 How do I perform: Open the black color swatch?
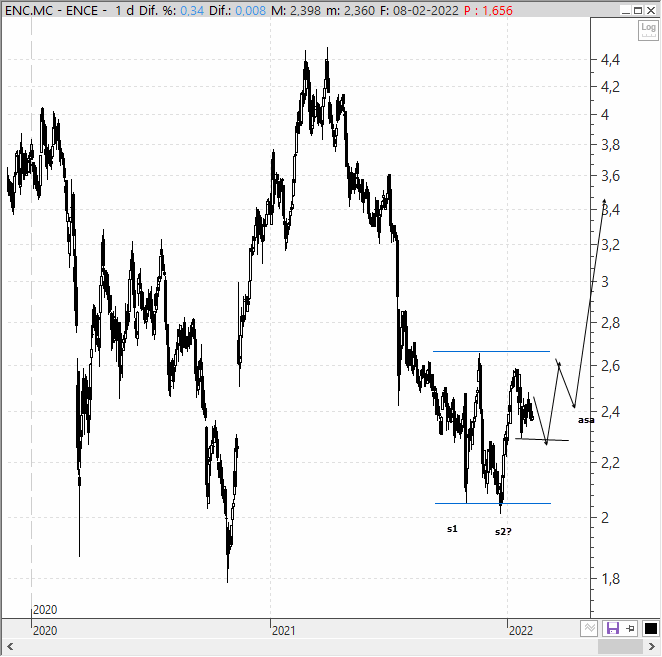[x=651, y=629]
